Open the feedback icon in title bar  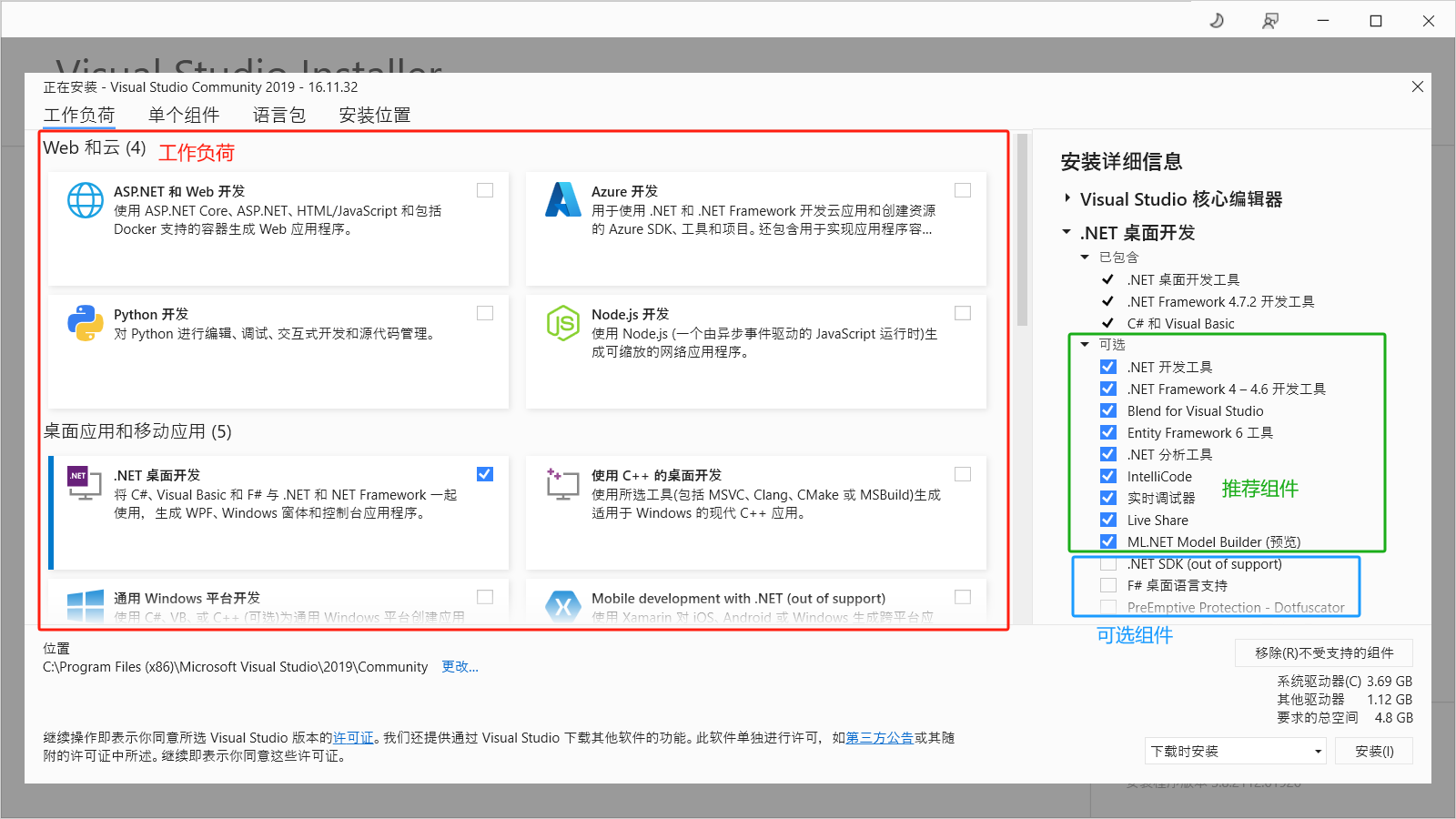(x=1270, y=20)
